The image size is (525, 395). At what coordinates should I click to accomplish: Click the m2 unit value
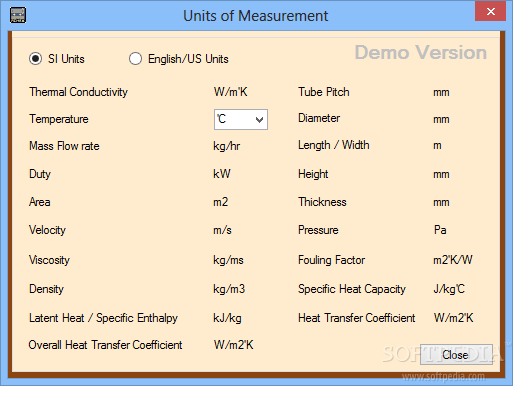pyautogui.click(x=221, y=202)
